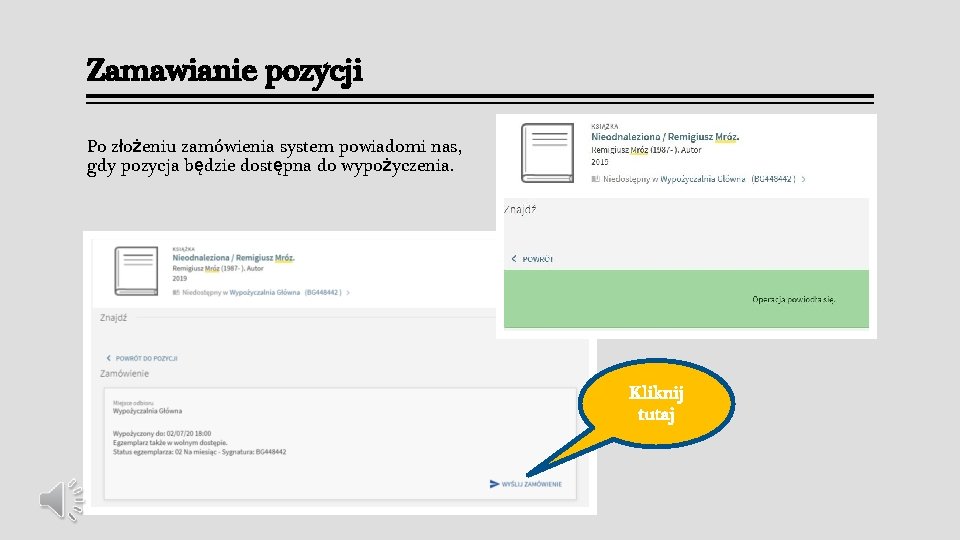Open Nieodnaleziona title link in order form
The image size is (960, 540).
click(233, 258)
